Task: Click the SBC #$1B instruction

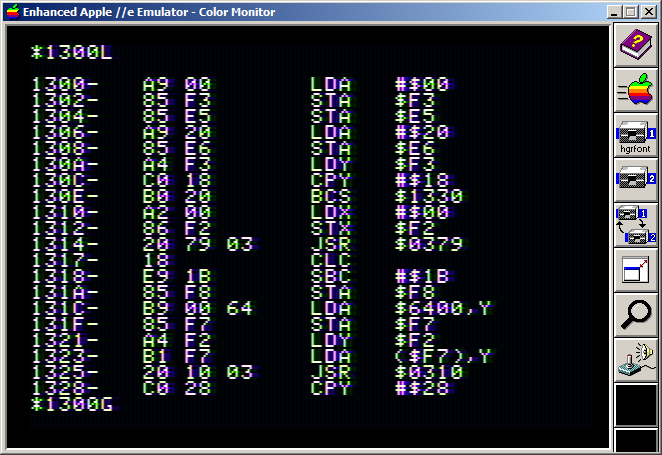Action: click(x=380, y=276)
